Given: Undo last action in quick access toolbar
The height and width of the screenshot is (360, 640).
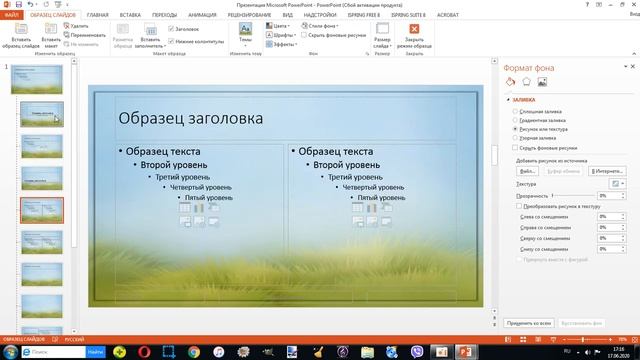Looking at the screenshot, I should tap(30, 4).
